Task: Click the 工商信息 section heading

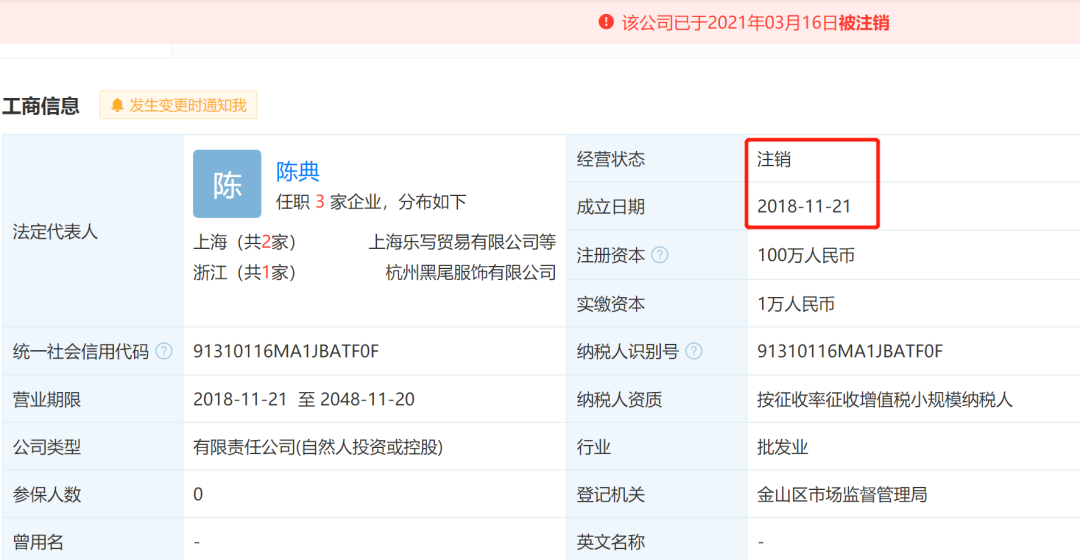Action: point(41,106)
